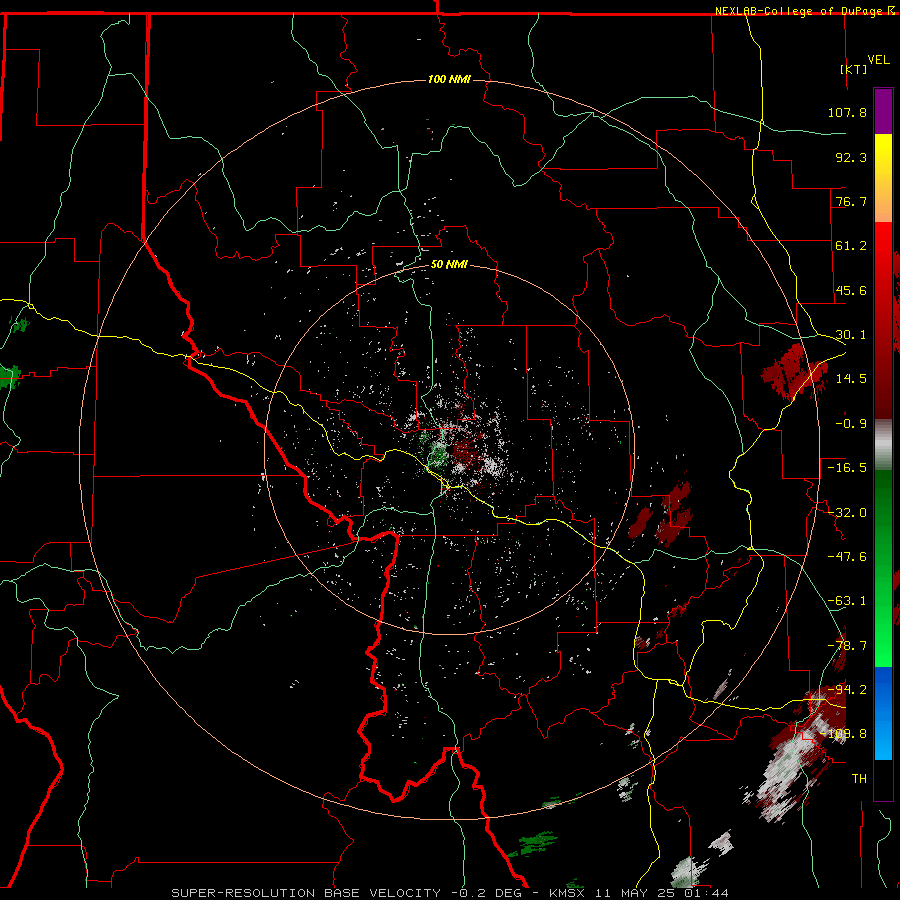
Task: Pick the red segment of the color bar
Action: coord(883,320)
